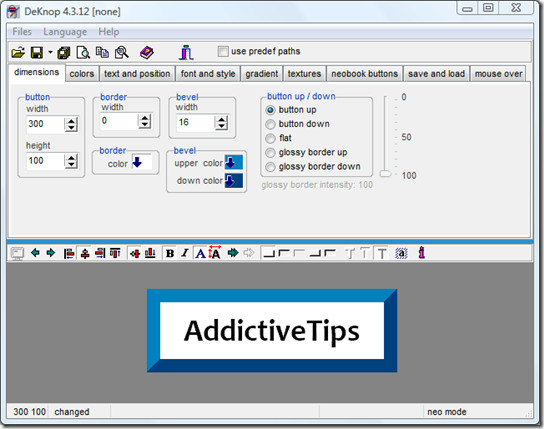Screen dimensions: 544x429
Task: Click the monitor screen icon in lower toolbar
Action: click(x=17, y=254)
